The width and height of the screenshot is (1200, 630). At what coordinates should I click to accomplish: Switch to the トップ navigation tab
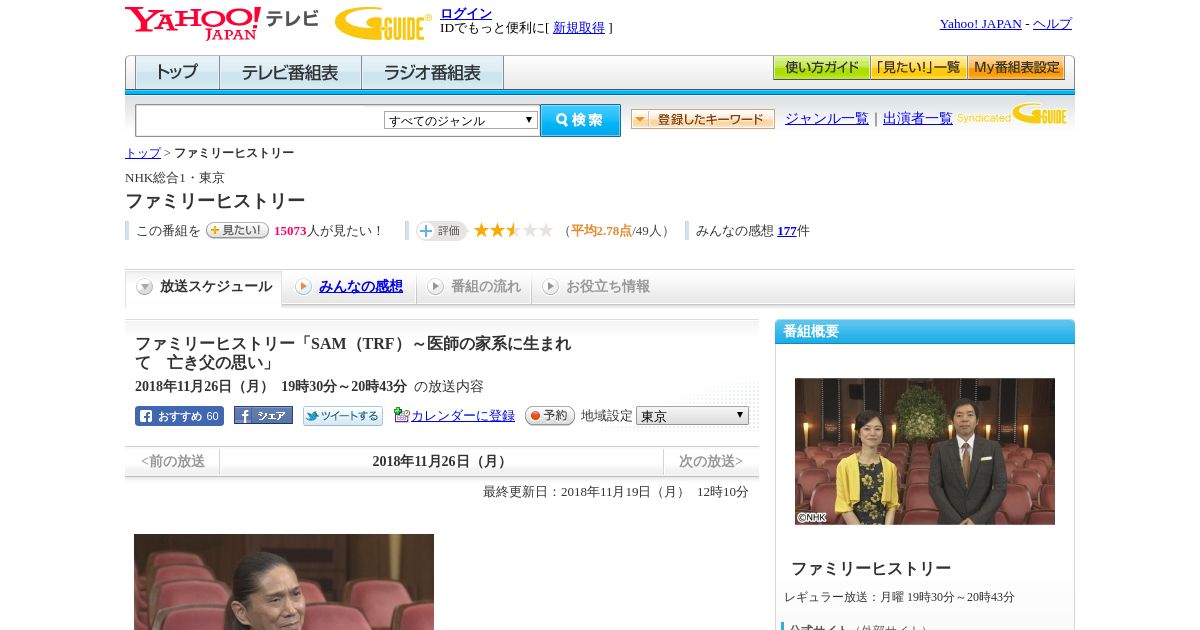pos(177,72)
